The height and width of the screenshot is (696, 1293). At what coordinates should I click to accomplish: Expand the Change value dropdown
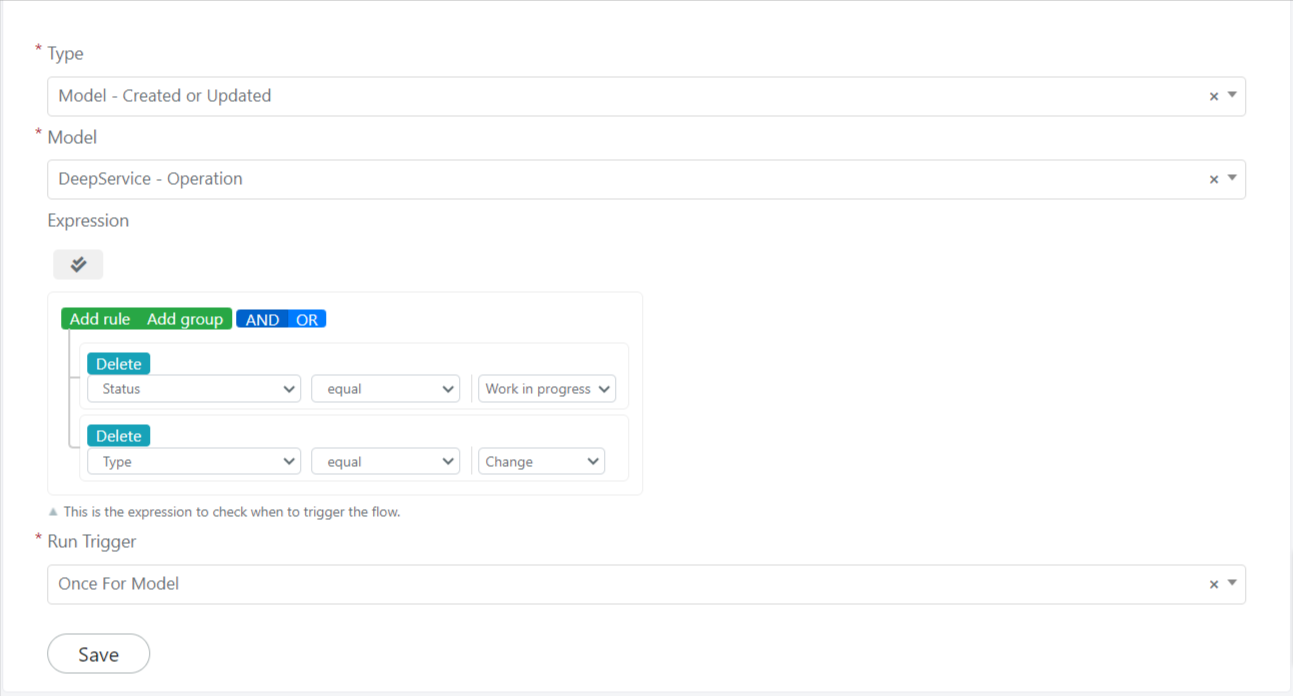point(541,461)
